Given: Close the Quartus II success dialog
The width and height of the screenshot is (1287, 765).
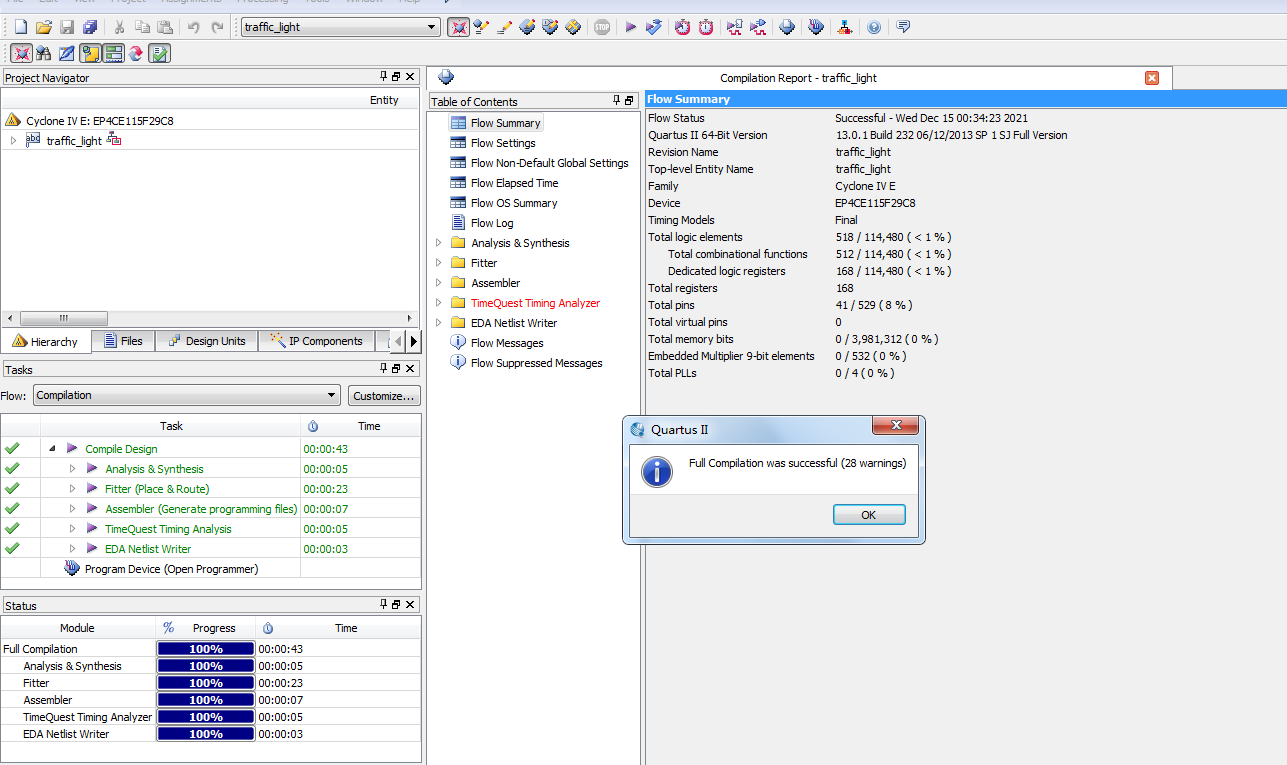Looking at the screenshot, I should 896,427.
